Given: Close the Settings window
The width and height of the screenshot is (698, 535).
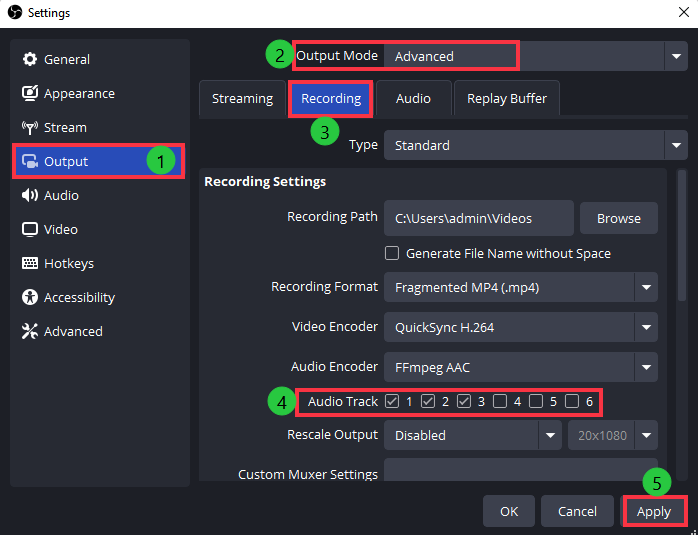Looking at the screenshot, I should tap(684, 12).
